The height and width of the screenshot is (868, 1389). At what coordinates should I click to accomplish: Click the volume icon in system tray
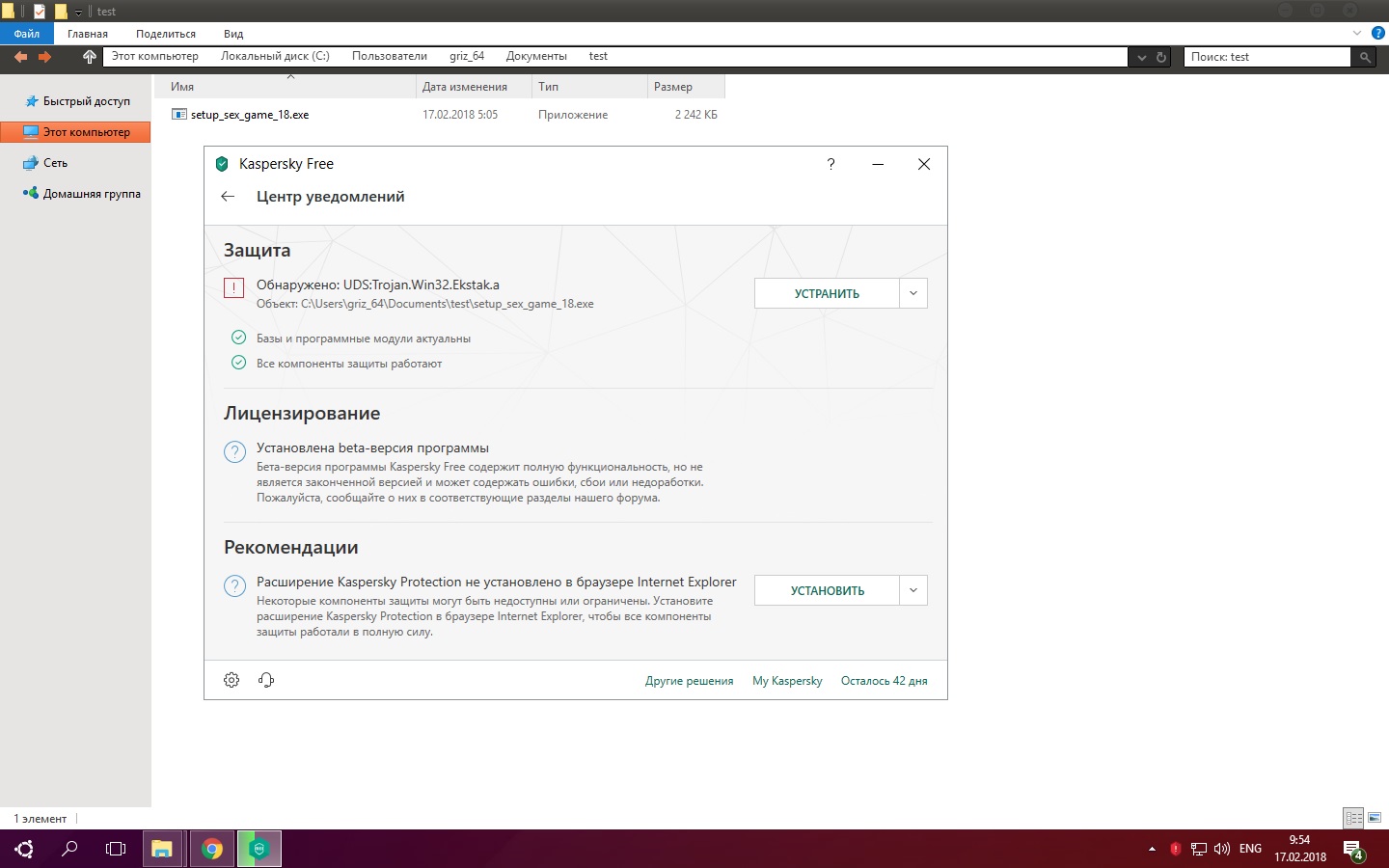[1222, 849]
